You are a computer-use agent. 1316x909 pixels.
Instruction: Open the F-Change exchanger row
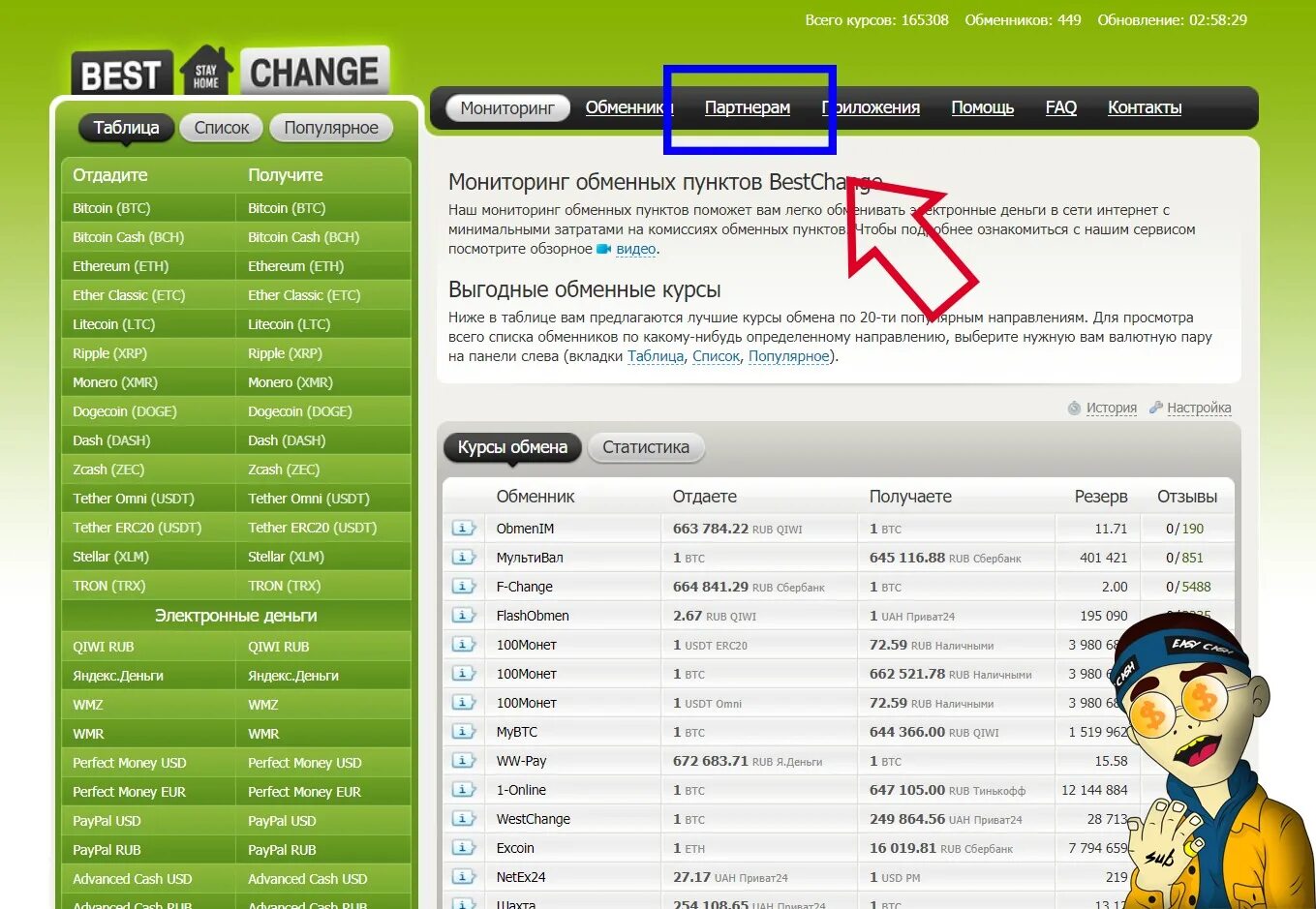tap(839, 587)
